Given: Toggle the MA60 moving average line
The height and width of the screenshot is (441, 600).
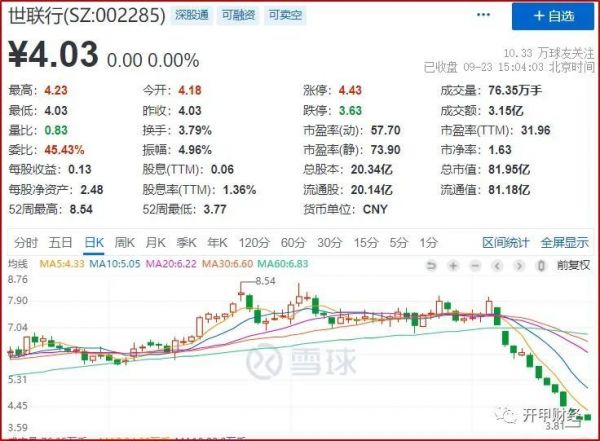Looking at the screenshot, I should coord(283,264).
